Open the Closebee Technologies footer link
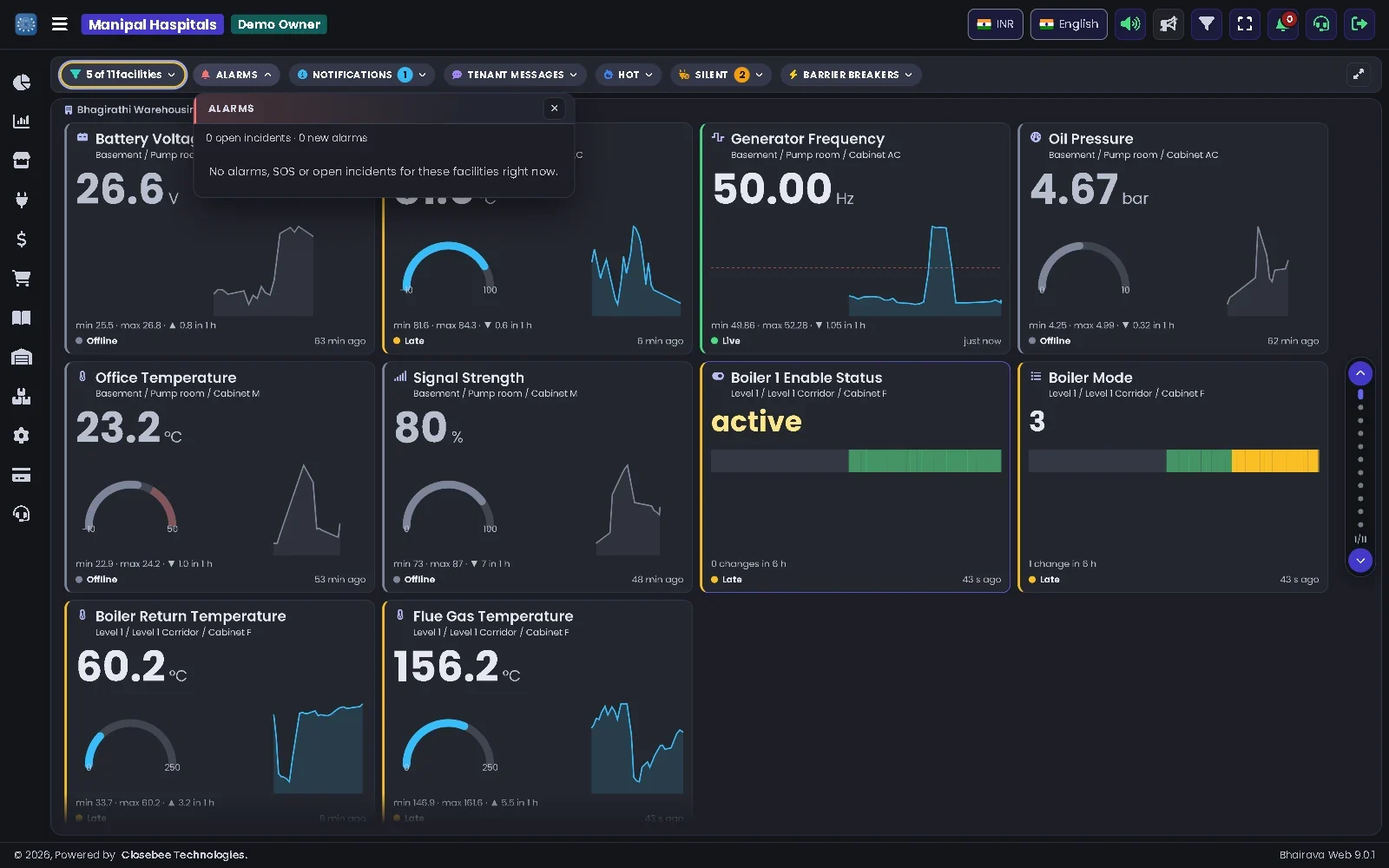The height and width of the screenshot is (868, 1389). (184, 855)
